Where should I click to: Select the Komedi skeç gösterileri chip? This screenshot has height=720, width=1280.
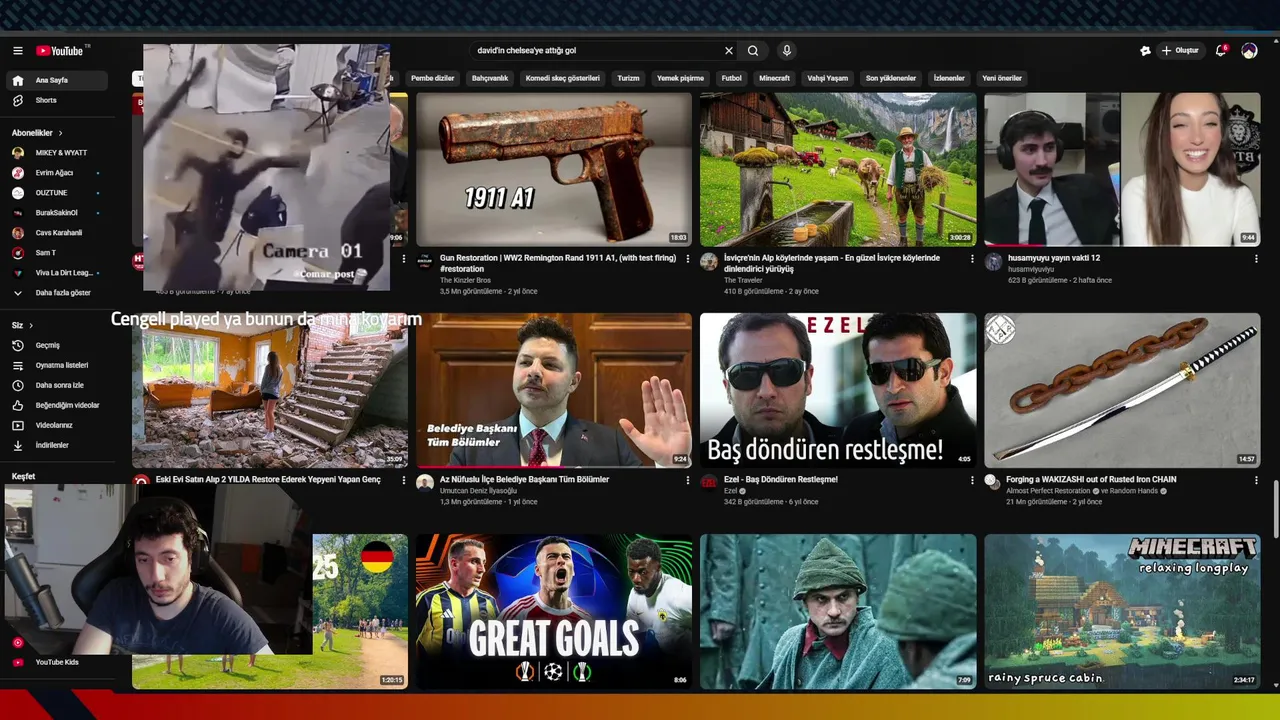pyautogui.click(x=563, y=78)
